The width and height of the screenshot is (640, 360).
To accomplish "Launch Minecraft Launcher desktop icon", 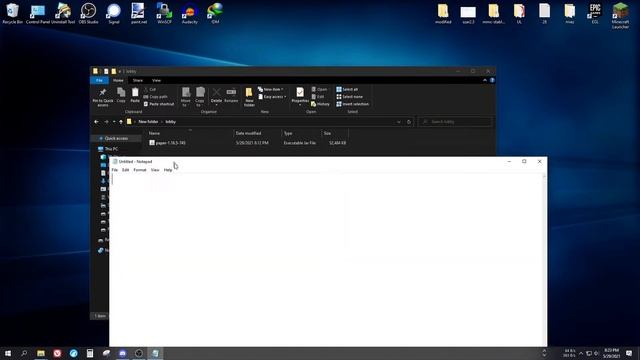I will tap(620, 16).
